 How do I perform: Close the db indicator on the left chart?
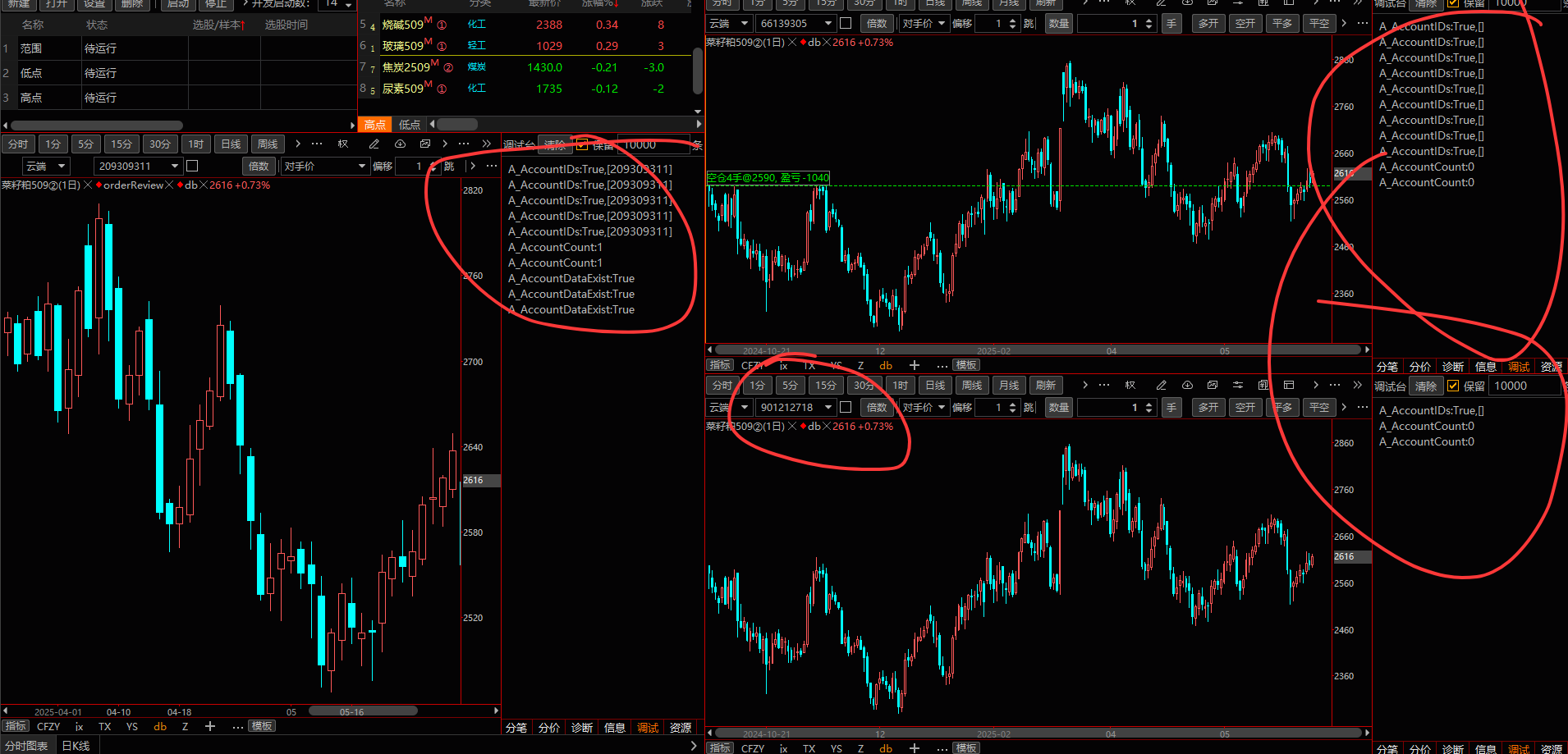tap(204, 185)
